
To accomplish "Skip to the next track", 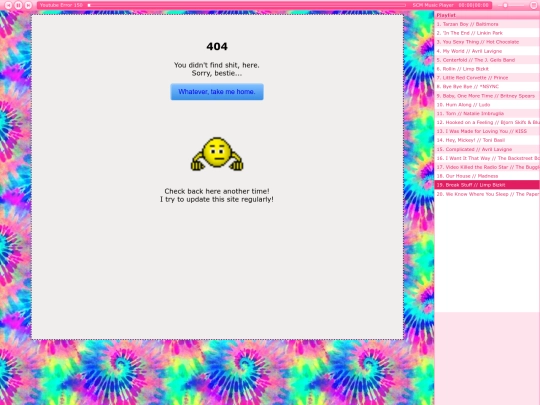I will 28,5.
